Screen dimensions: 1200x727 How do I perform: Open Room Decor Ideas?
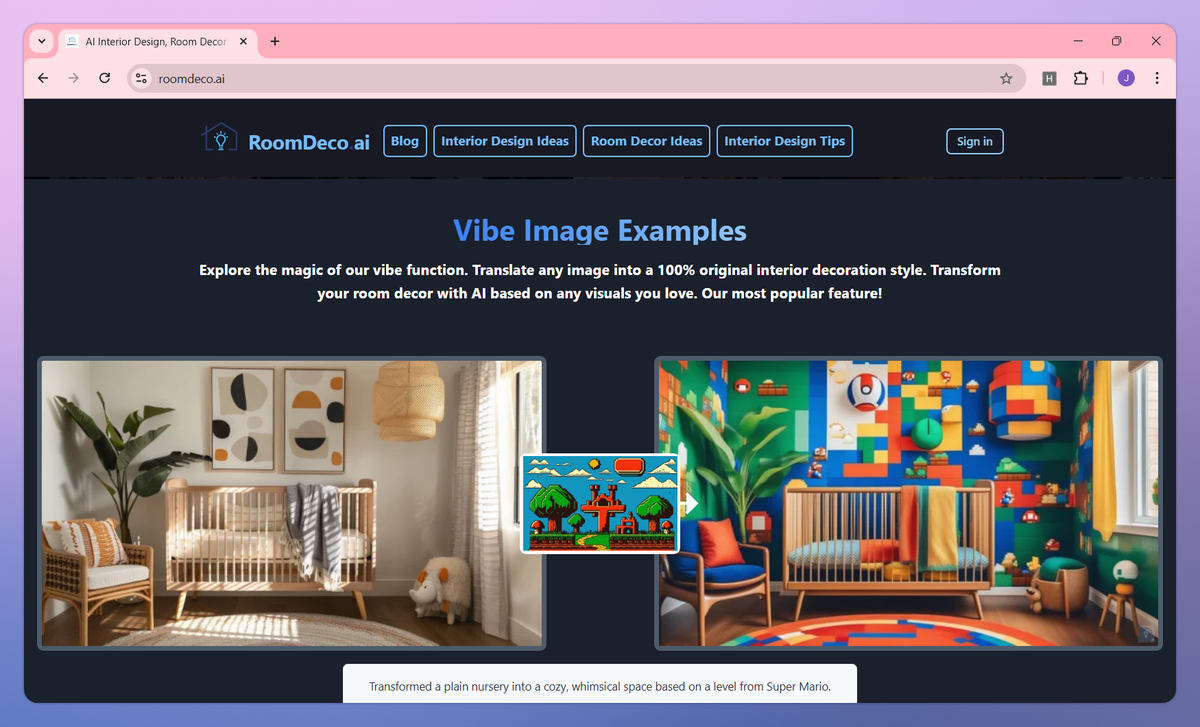tap(646, 141)
